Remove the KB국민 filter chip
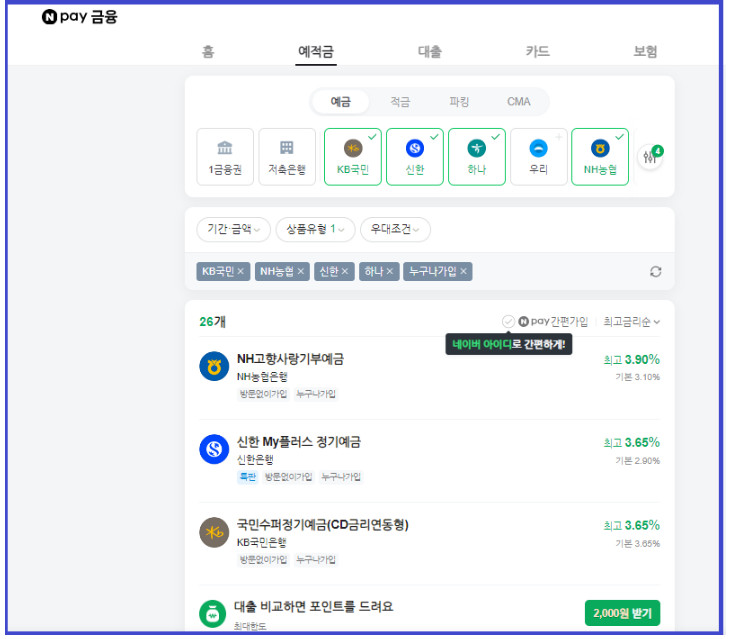This screenshot has height=639, width=730. pos(241,271)
